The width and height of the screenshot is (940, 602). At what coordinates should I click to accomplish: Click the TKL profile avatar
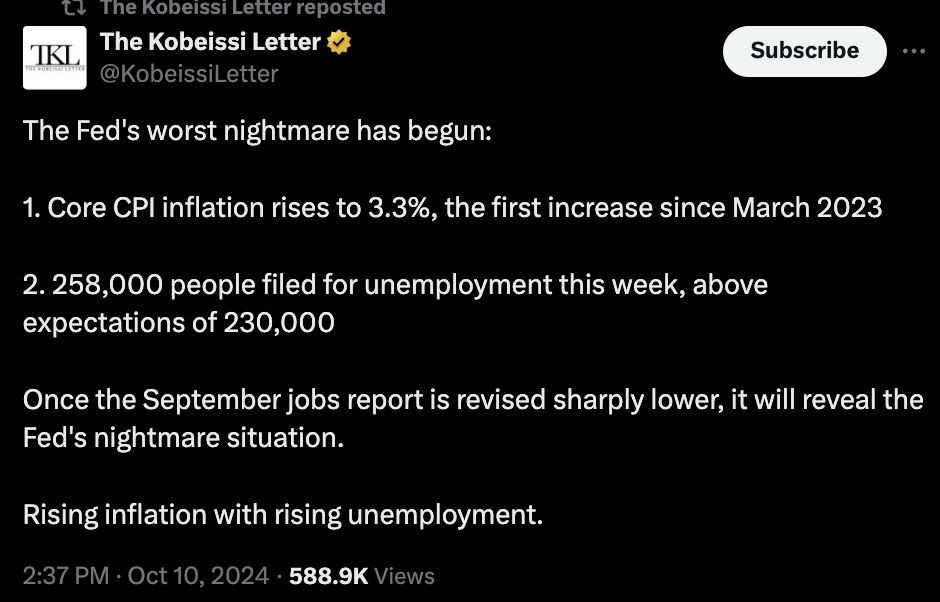(x=55, y=58)
